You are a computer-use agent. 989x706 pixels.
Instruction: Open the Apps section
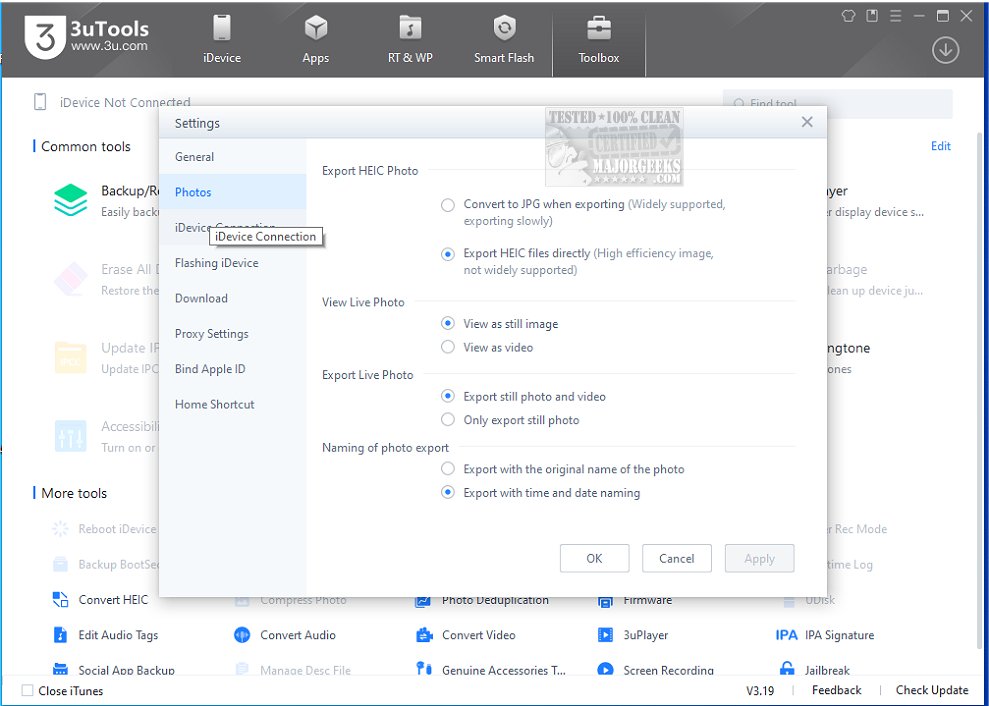tap(315, 40)
